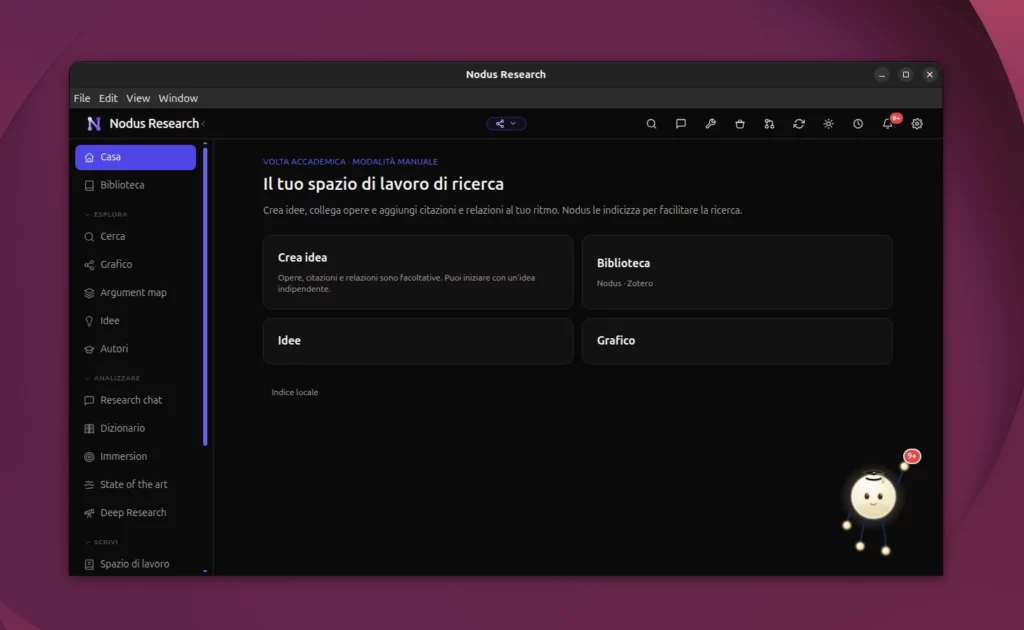
Task: Open the View menu
Action: 138,98
